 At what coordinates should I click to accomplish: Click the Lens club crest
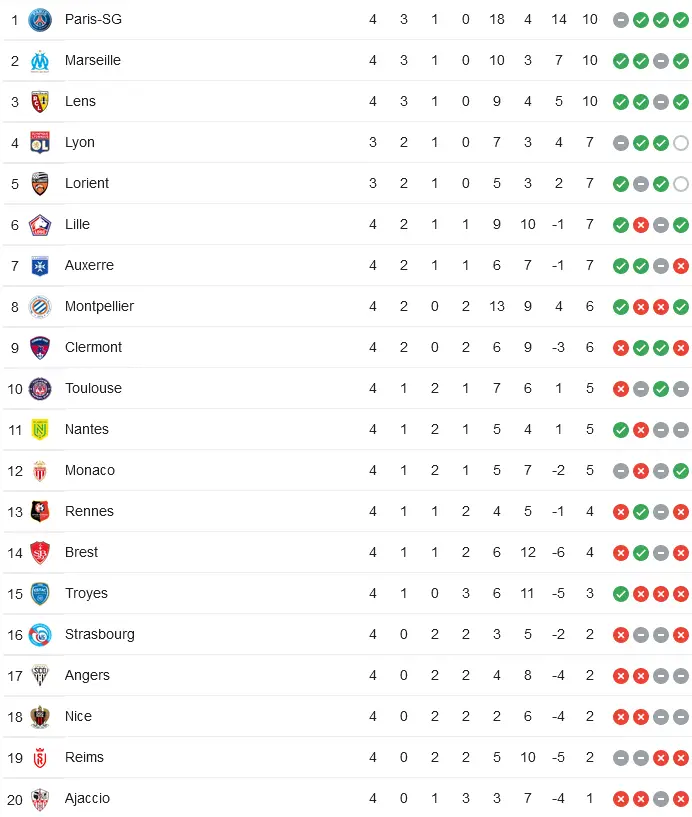40,101
